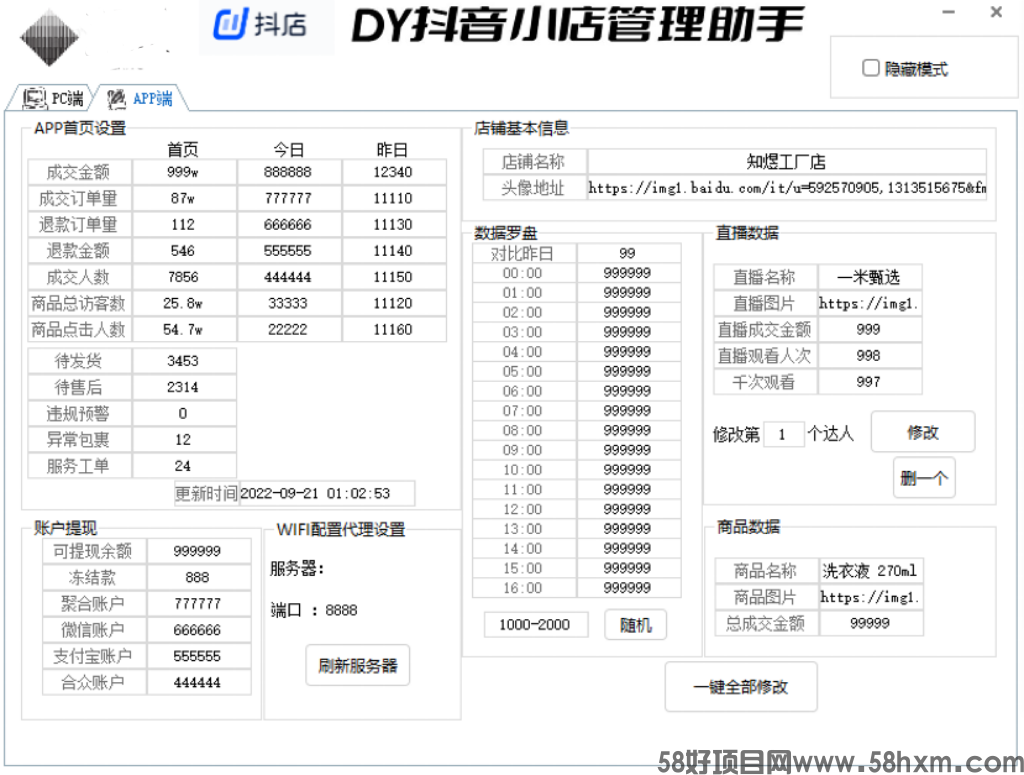Screen dimensions: 1024x775
Task: Edit 直播名称 field 一米甄选
Action: tap(870, 277)
